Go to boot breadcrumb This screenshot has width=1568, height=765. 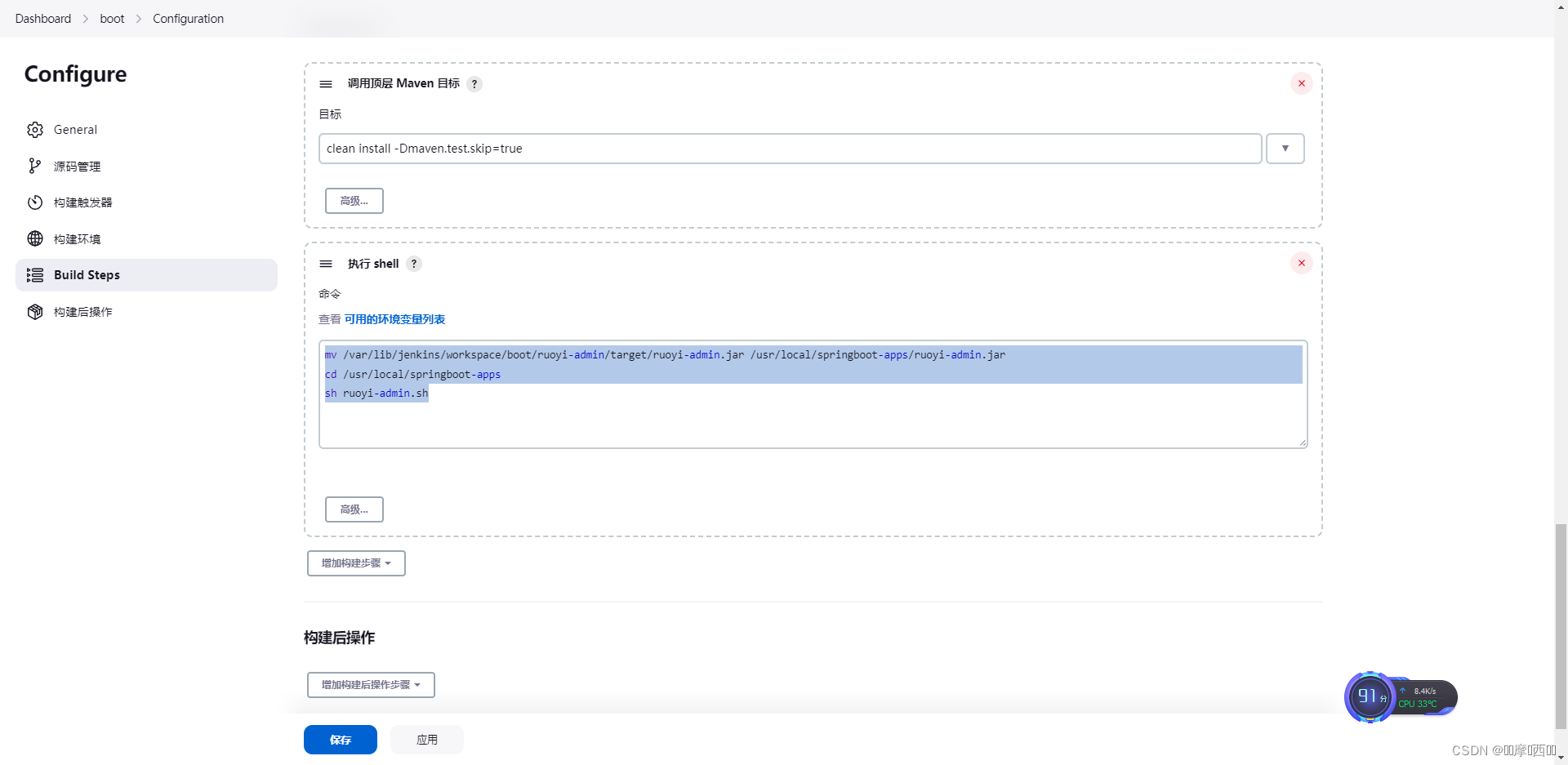pos(112,19)
